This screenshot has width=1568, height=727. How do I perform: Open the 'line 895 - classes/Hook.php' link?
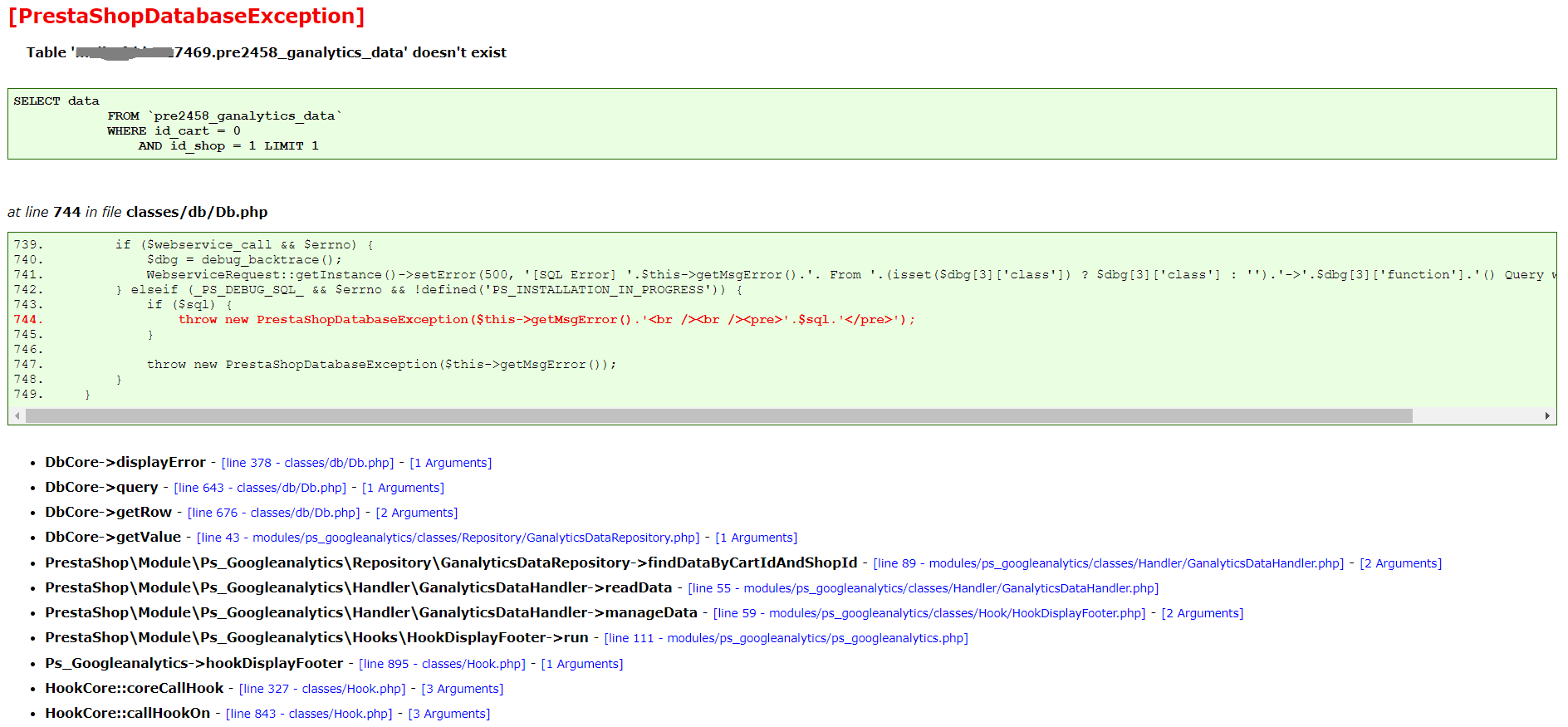(x=442, y=664)
